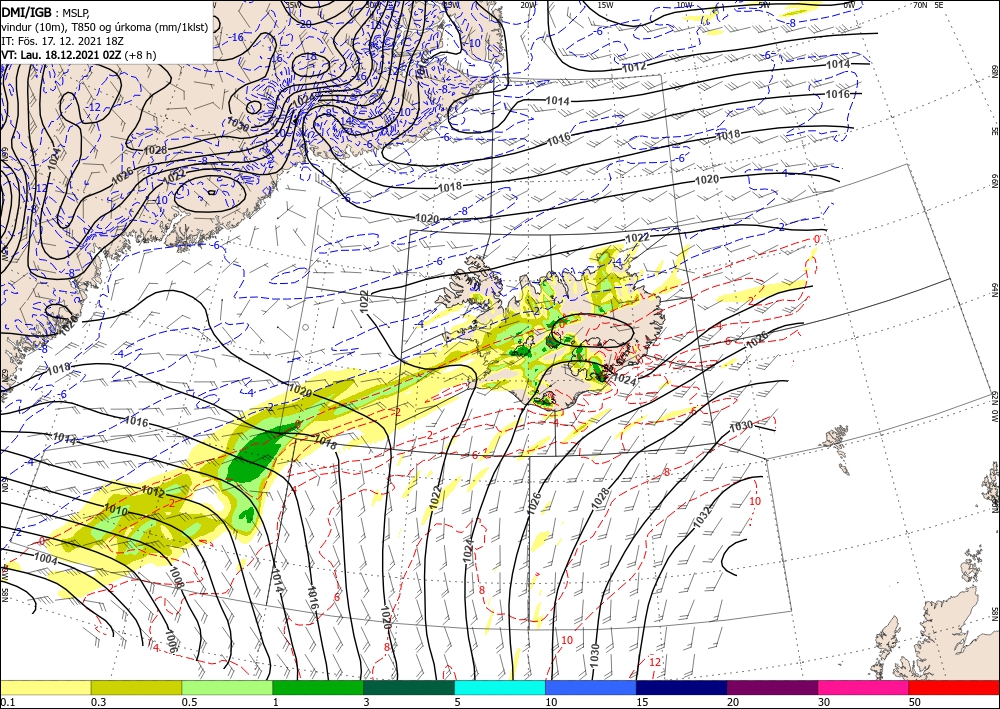The image size is (1000, 709).
Task: Click the 1004 isobar label
Action: (x=45, y=559)
